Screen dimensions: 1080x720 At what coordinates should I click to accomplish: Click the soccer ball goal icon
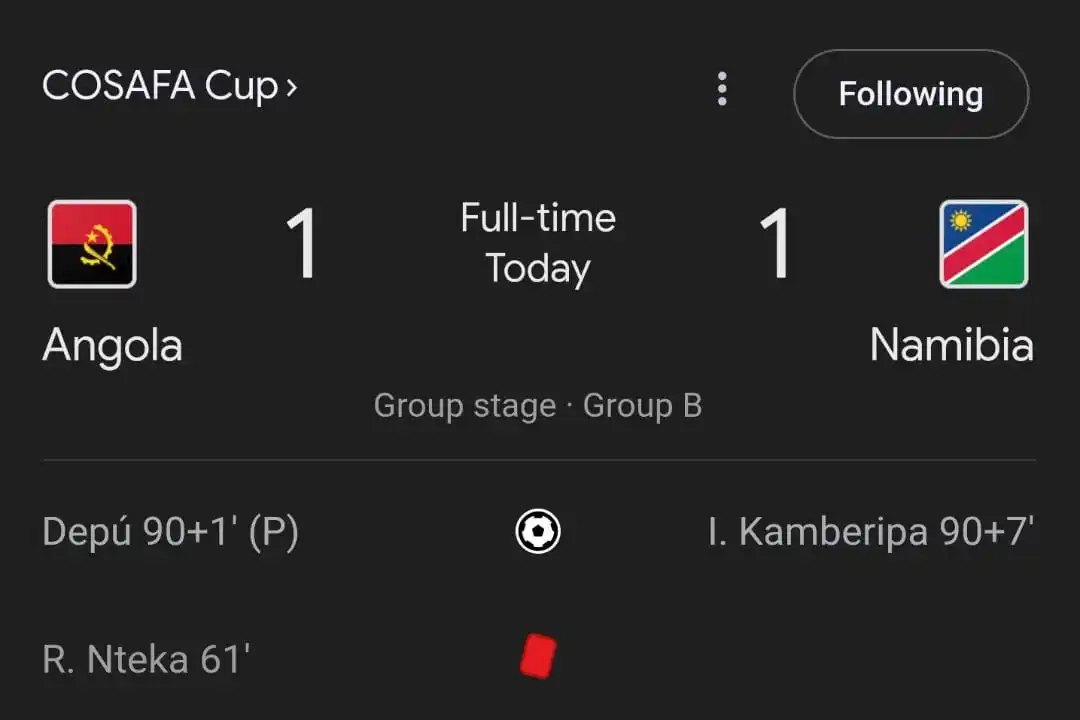(x=538, y=532)
